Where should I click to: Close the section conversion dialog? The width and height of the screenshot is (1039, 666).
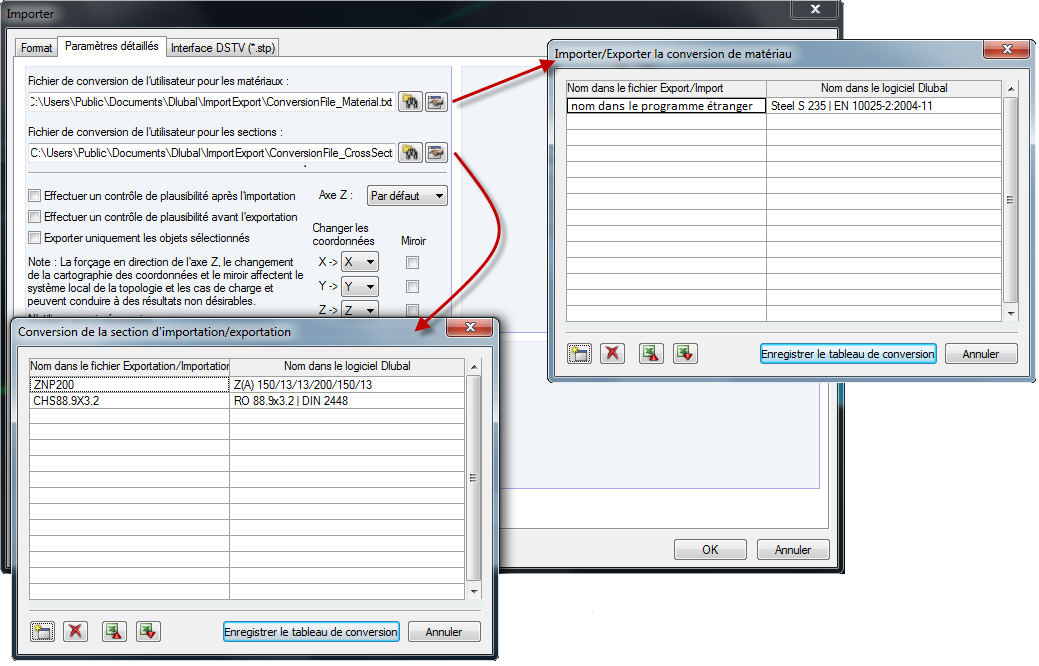[x=470, y=327]
